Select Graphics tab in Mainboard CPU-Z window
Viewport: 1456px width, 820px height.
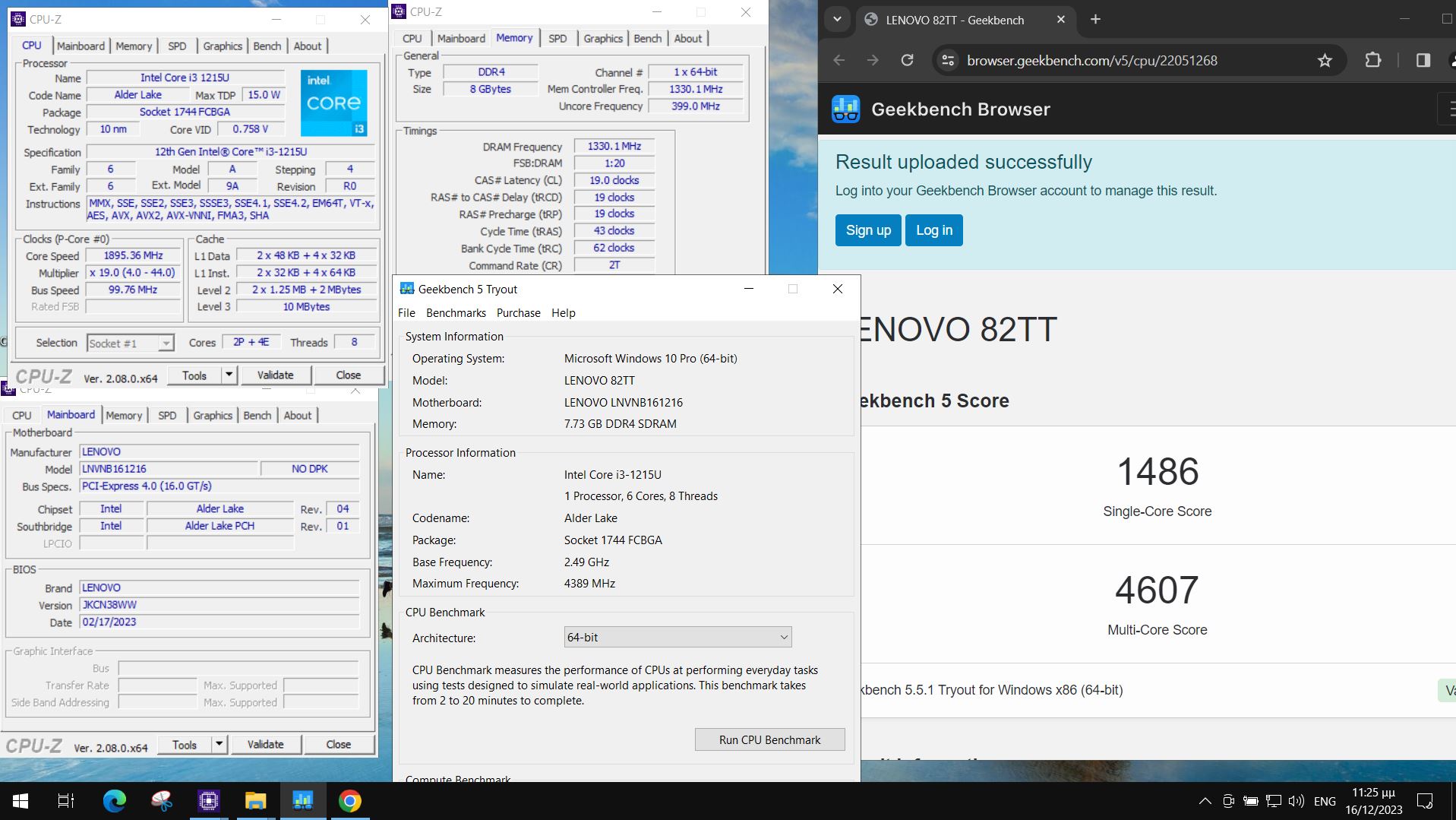213,416
